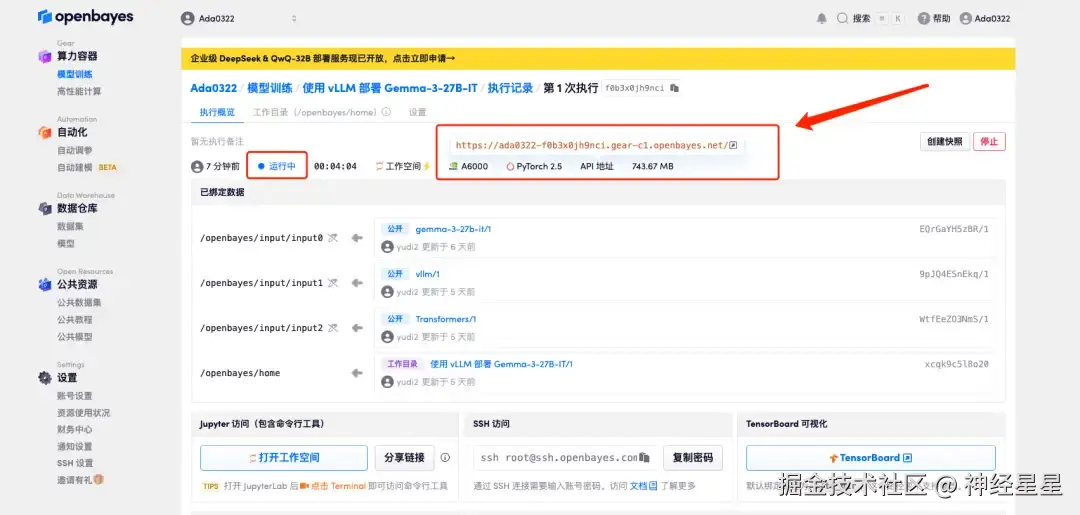Click arrow icon in input0 row
The width and height of the screenshot is (1080, 515).
tap(357, 238)
